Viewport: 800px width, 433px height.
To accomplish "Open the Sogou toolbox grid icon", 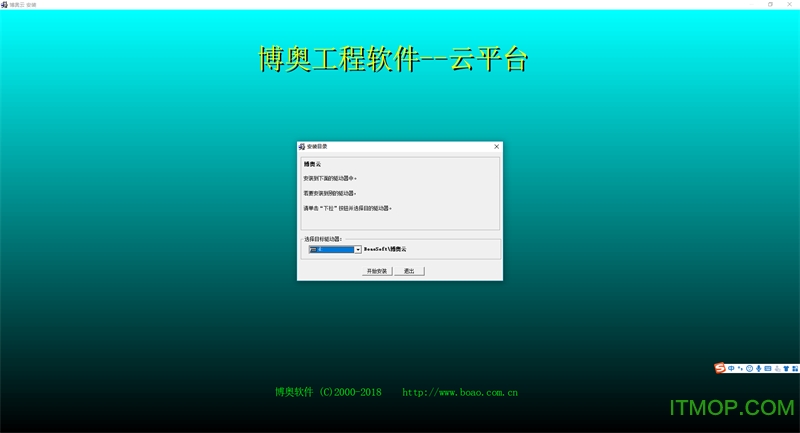I will (x=795, y=368).
